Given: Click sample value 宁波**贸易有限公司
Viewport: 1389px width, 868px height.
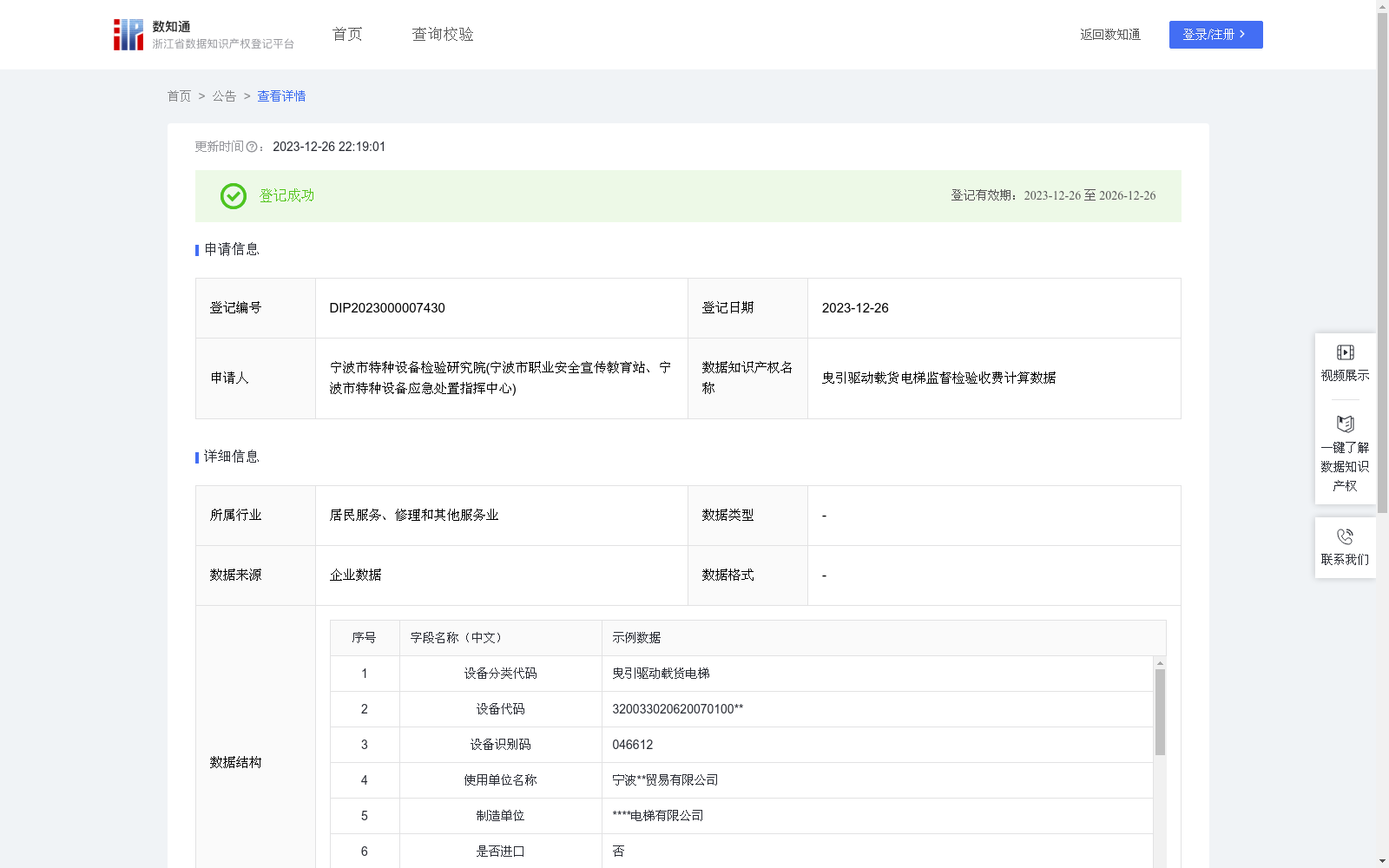Looking at the screenshot, I should point(666,780).
